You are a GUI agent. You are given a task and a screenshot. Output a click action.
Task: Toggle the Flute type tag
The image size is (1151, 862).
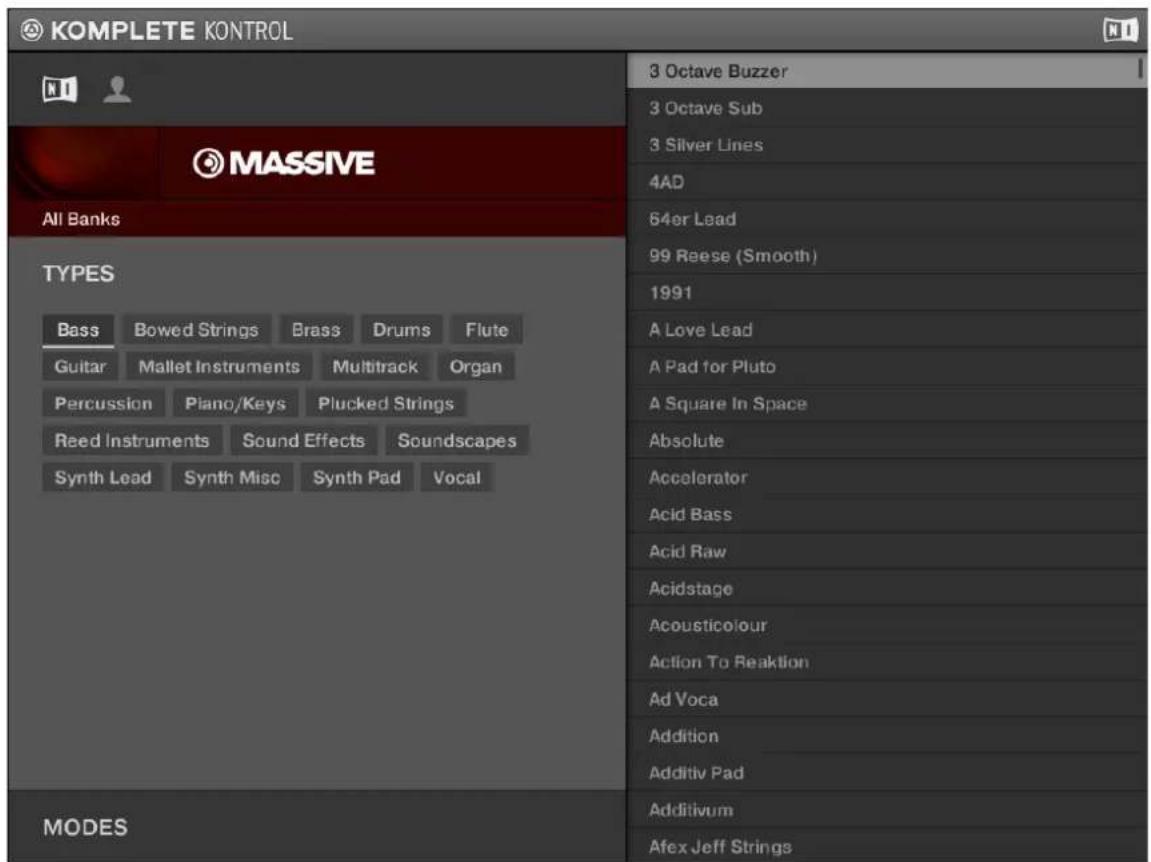coord(487,330)
